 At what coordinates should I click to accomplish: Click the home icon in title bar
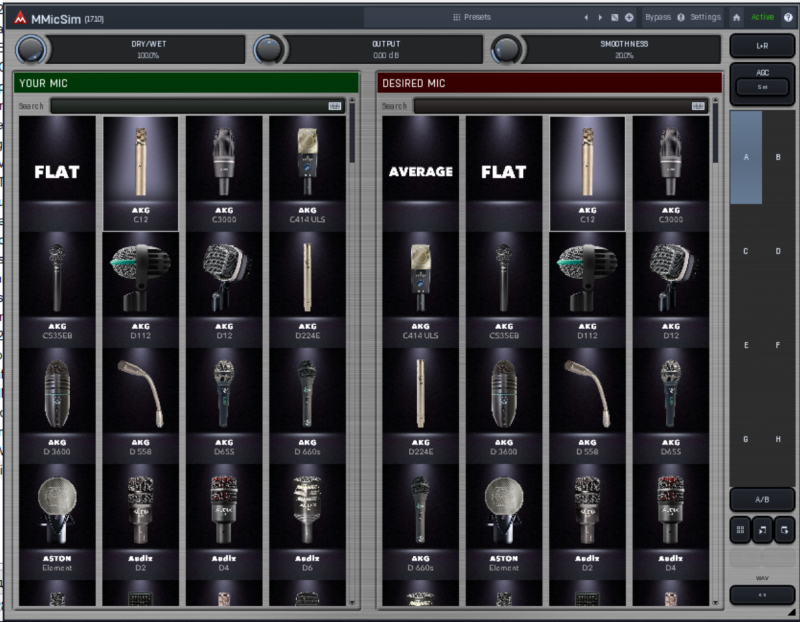pos(736,17)
